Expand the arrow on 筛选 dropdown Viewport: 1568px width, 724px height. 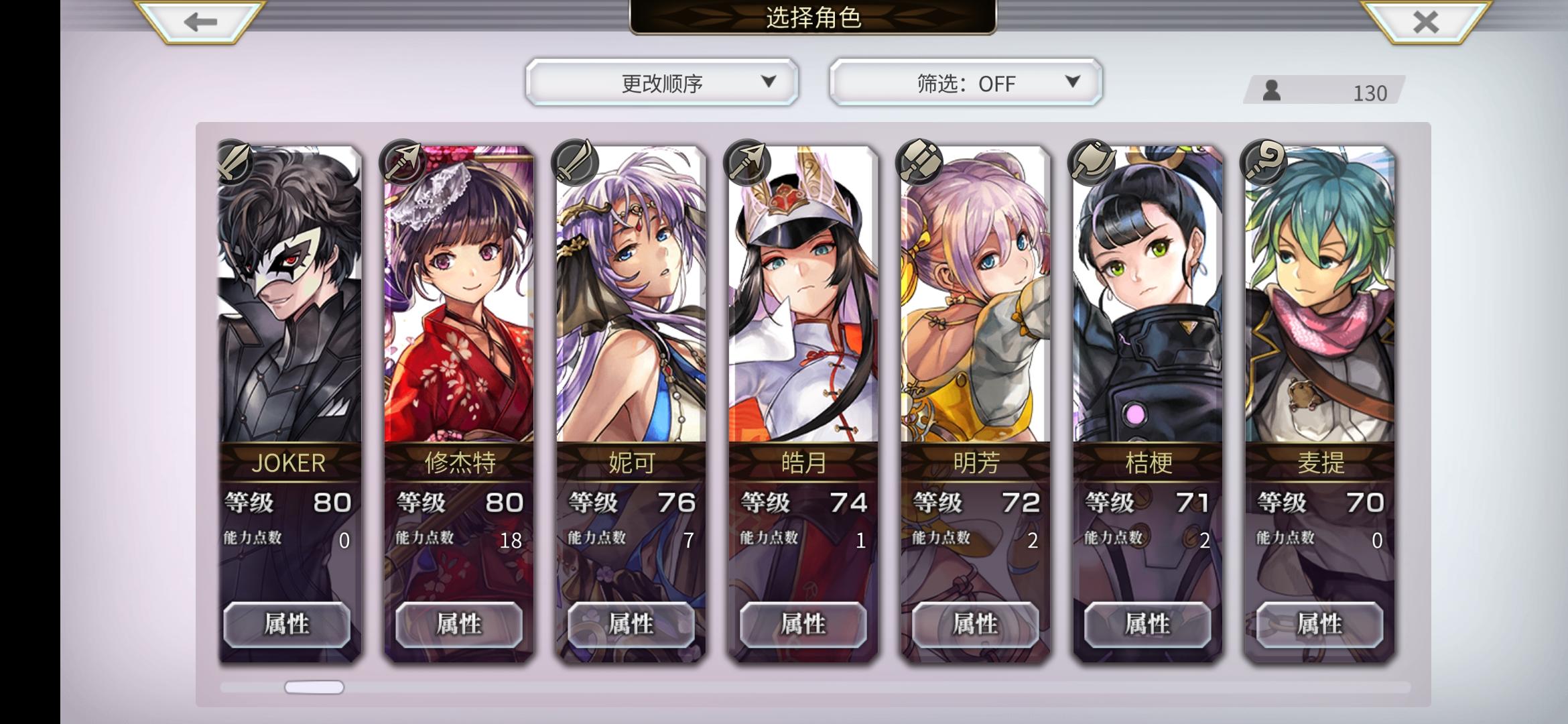pos(1072,81)
